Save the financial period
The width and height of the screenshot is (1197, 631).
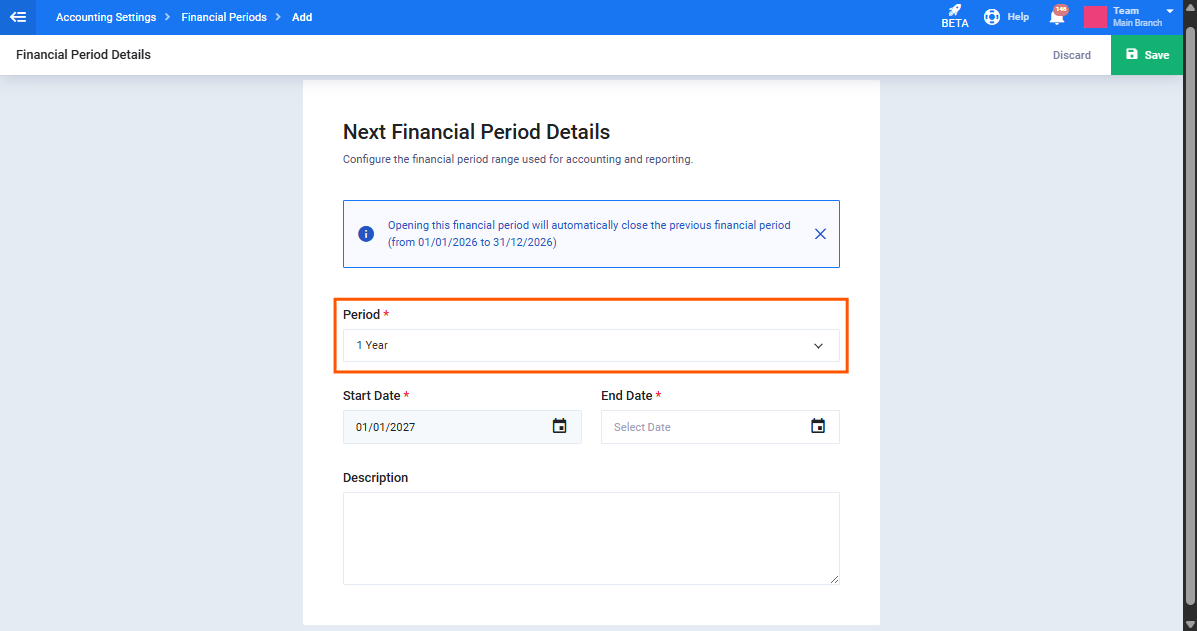click(1147, 55)
